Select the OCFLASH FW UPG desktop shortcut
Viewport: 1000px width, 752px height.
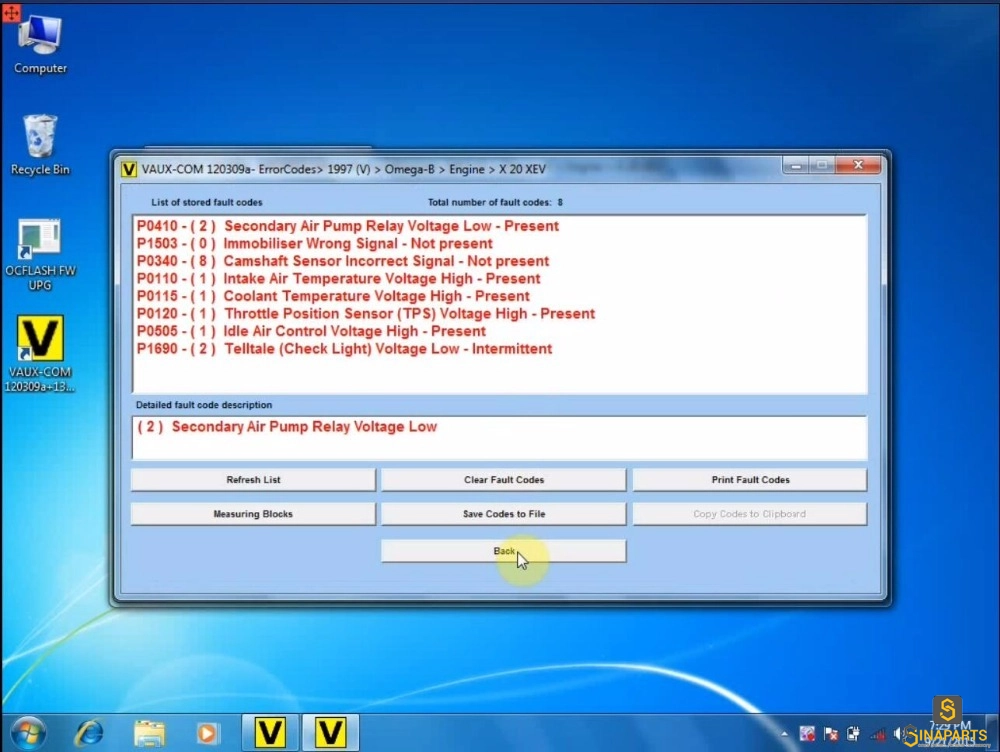click(40, 255)
